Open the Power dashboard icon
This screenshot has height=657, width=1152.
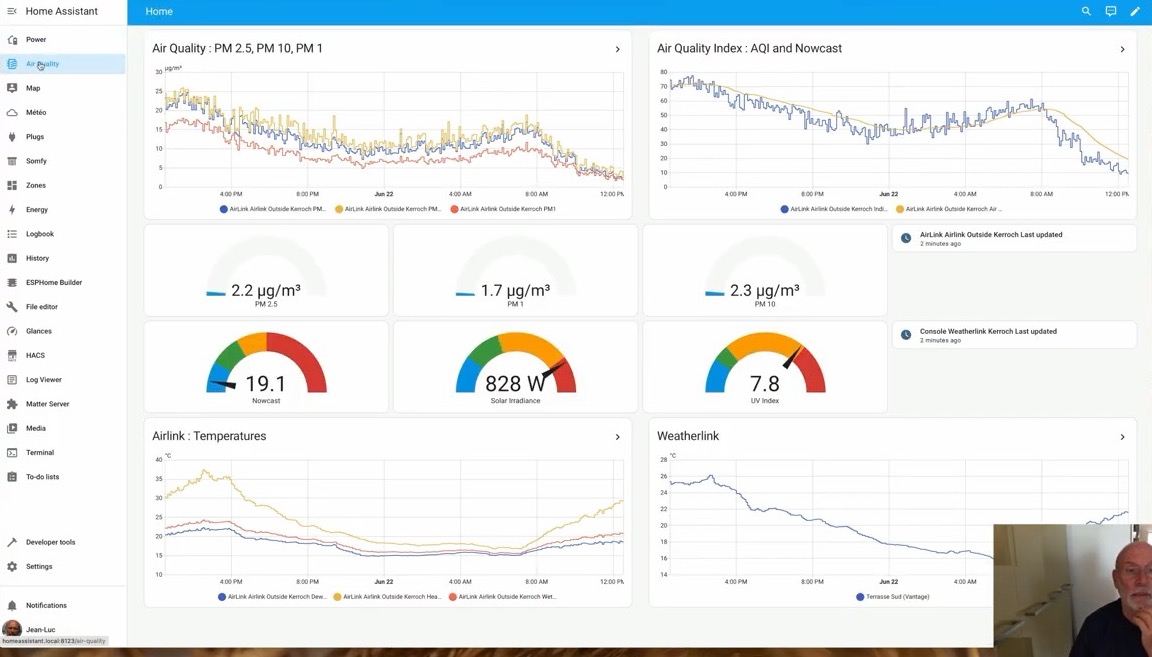pos(12,40)
